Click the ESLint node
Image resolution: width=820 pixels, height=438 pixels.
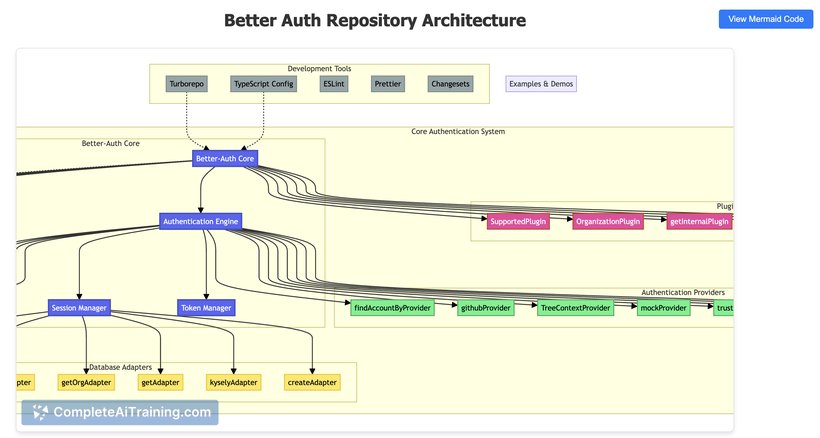point(335,85)
